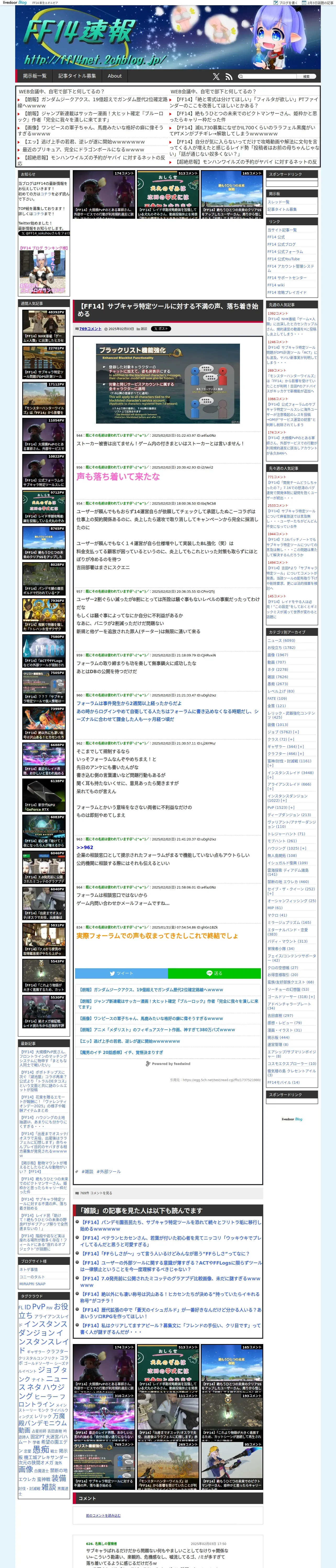Viewport: 336px width, 1568px height.
Task: Click the PvP tag in タグクラウド
Action: click(38, 1307)
